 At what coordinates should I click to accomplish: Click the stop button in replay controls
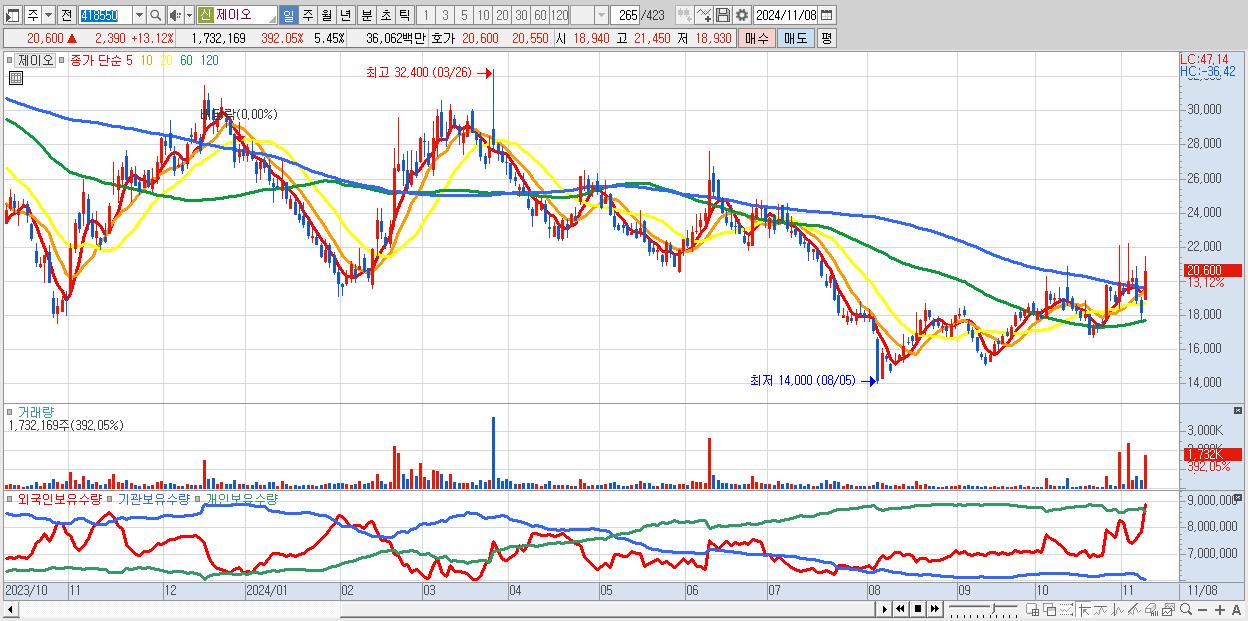pyautogui.click(x=918, y=609)
